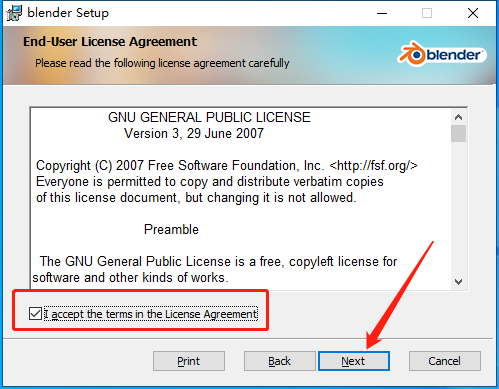Image resolution: width=499 pixels, height=389 pixels.
Task: Click the disabled maximize window button
Action: pyautogui.click(x=427, y=13)
